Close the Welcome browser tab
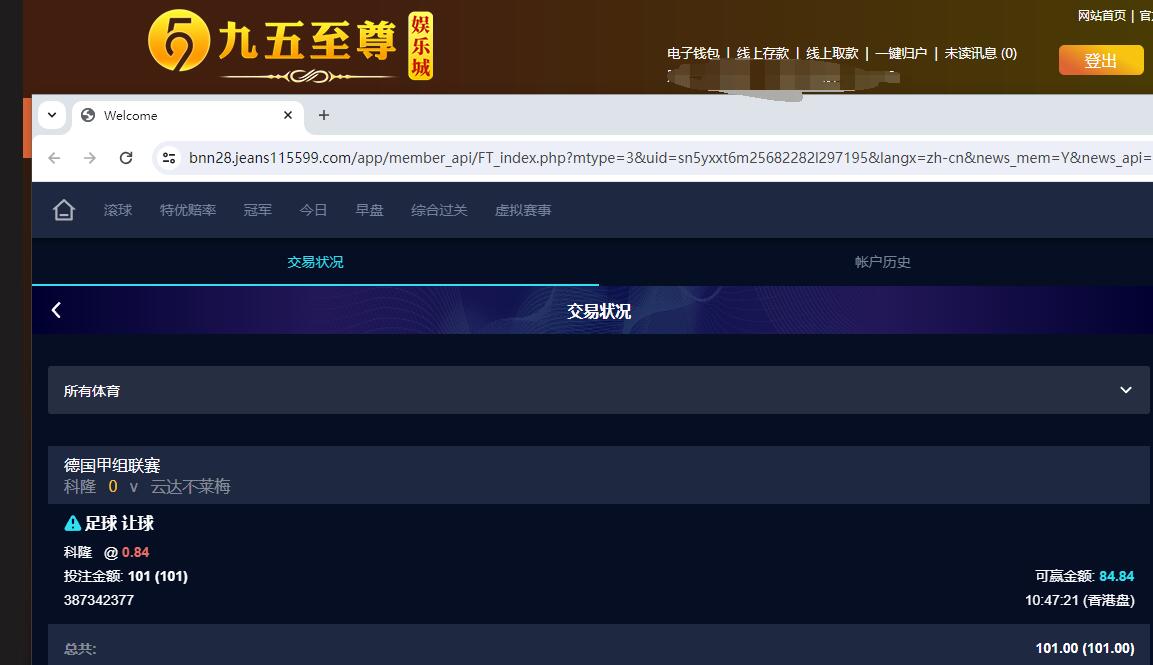 [x=288, y=115]
